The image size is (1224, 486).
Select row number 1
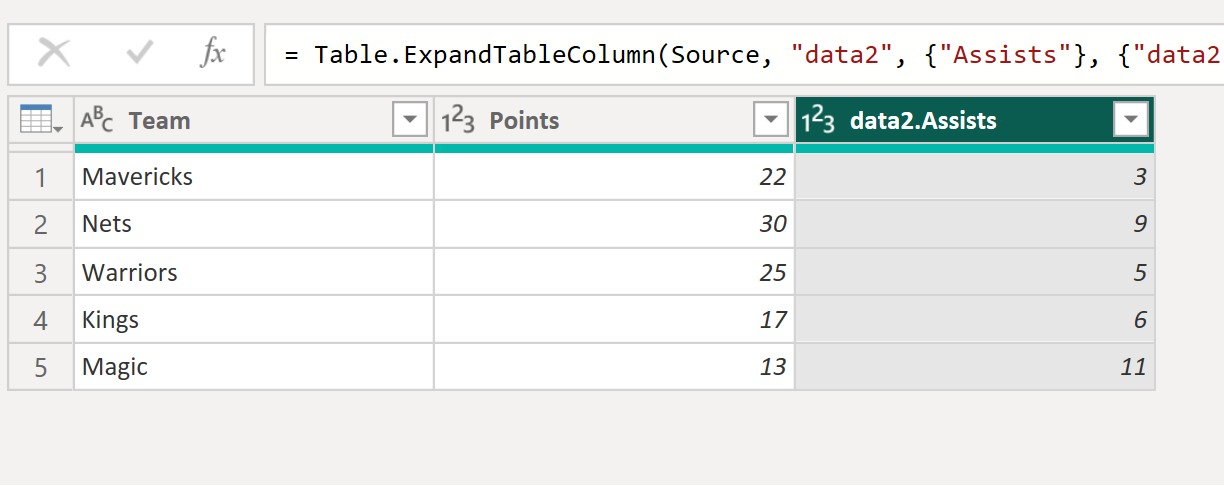tap(41, 177)
